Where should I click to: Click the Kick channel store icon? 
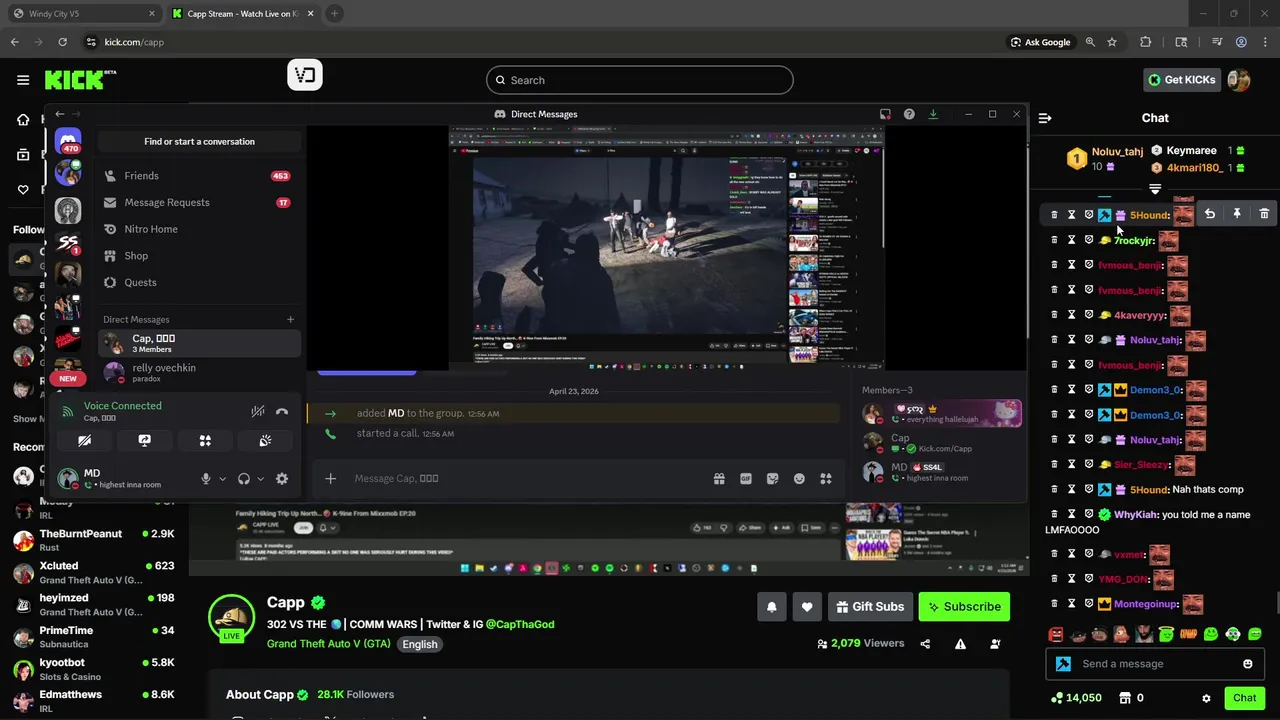1125,698
